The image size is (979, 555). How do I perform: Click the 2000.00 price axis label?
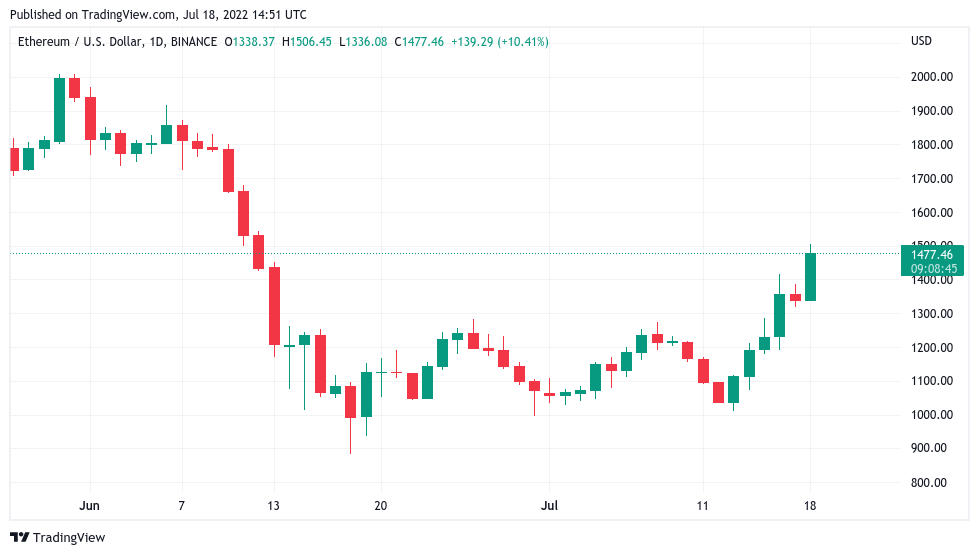932,77
